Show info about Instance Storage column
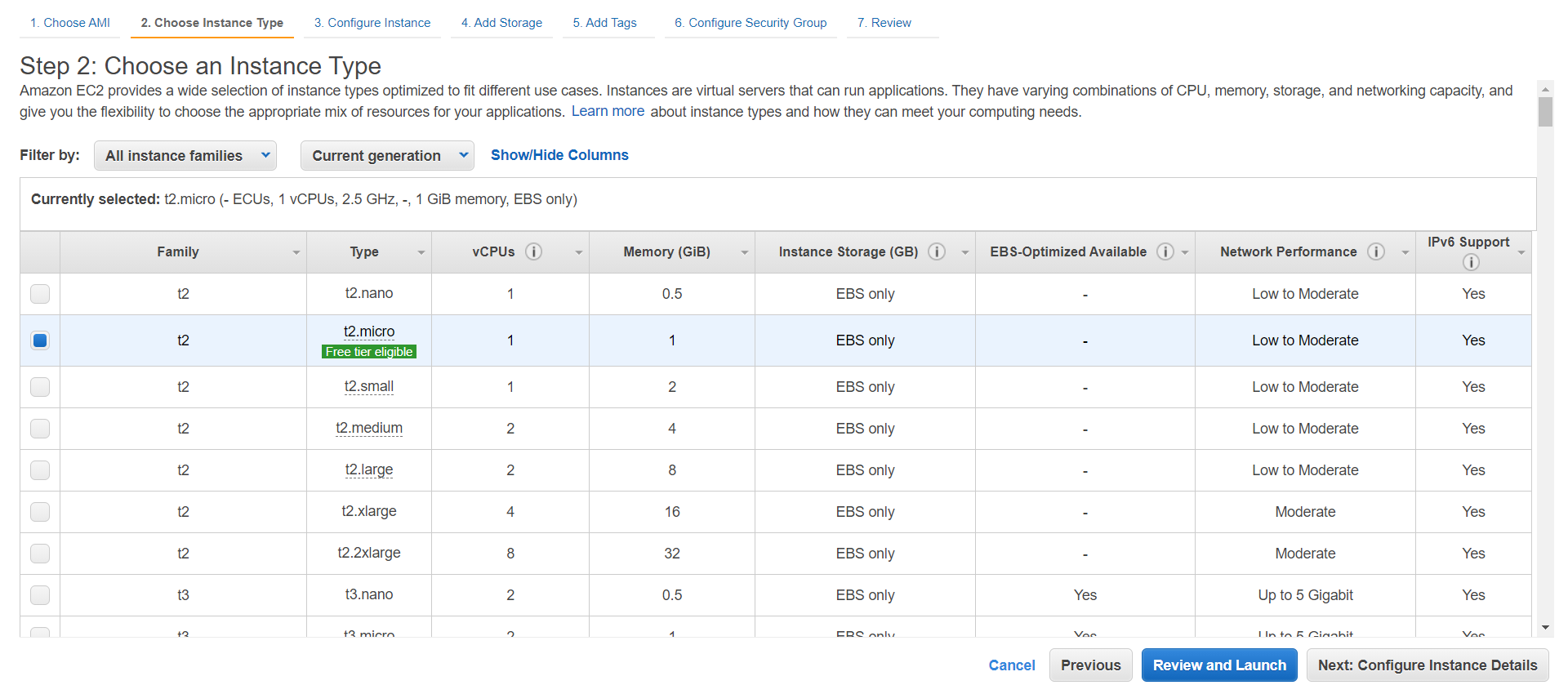The height and width of the screenshot is (694, 1568). pyautogui.click(x=938, y=251)
